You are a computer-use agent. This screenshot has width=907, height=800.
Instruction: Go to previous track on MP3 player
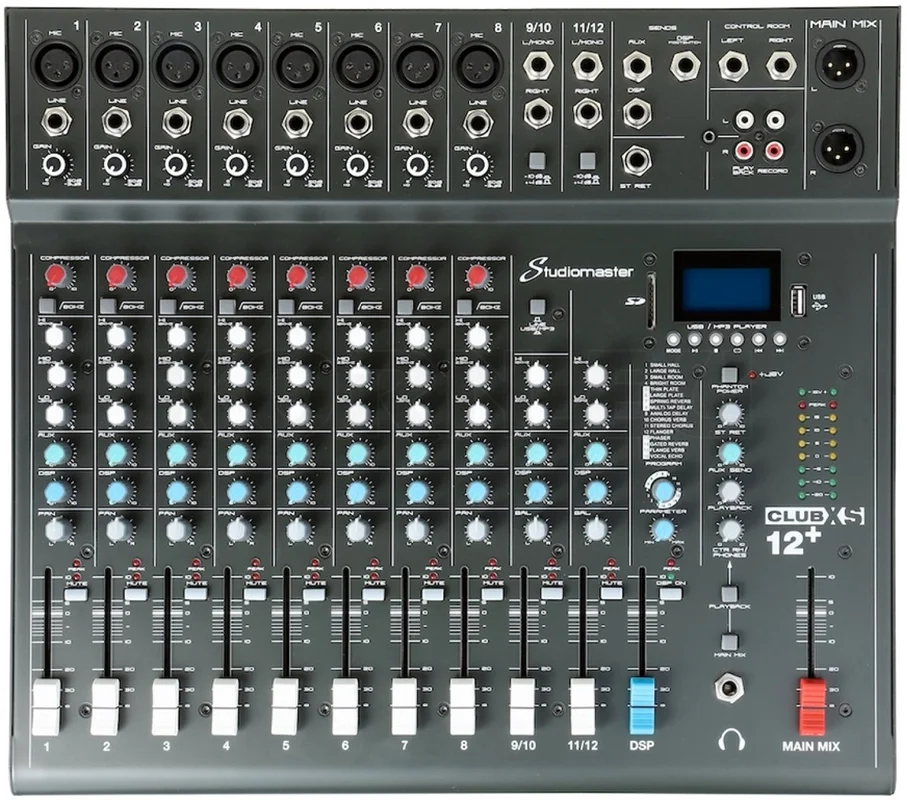click(758, 340)
